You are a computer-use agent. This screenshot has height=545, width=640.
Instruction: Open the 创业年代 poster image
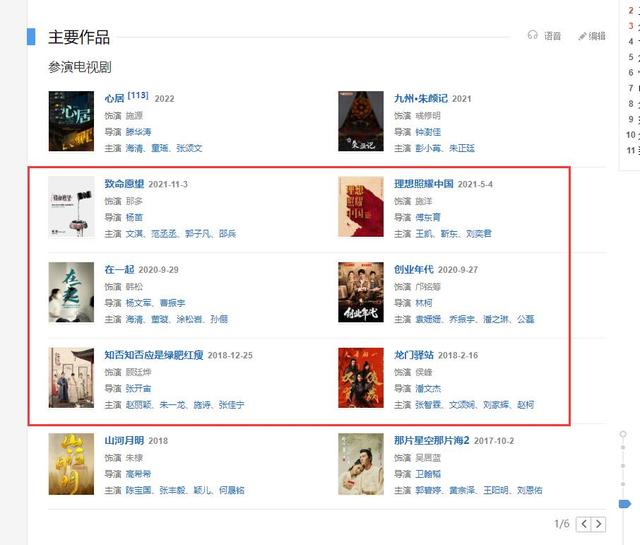361,292
